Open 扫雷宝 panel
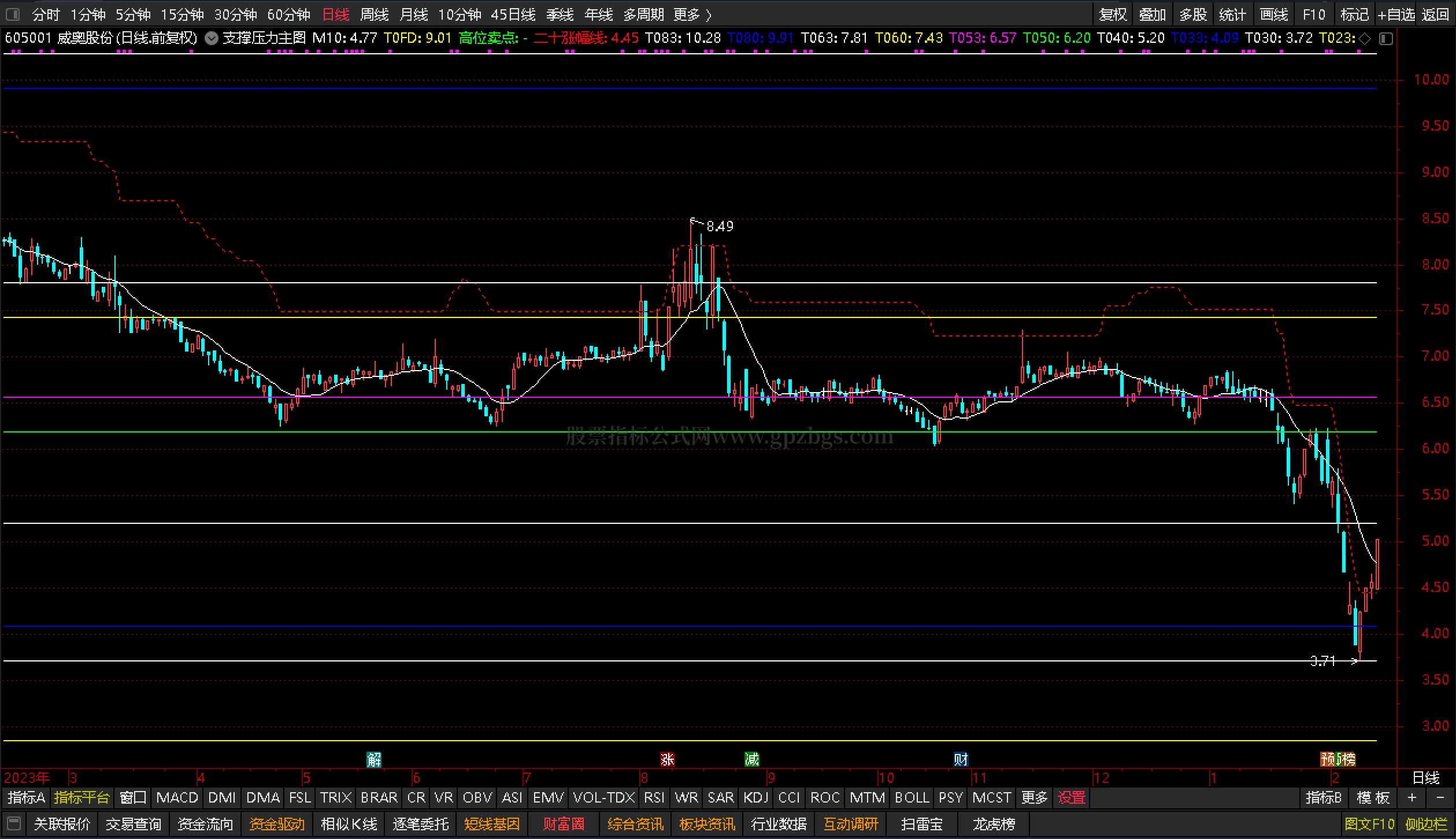 [922, 823]
